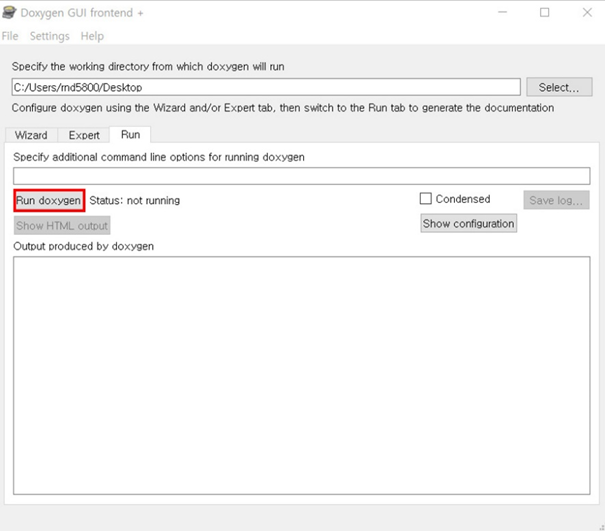The image size is (605, 531).
Task: Focus the additional command line options field
Action: click(x=301, y=176)
